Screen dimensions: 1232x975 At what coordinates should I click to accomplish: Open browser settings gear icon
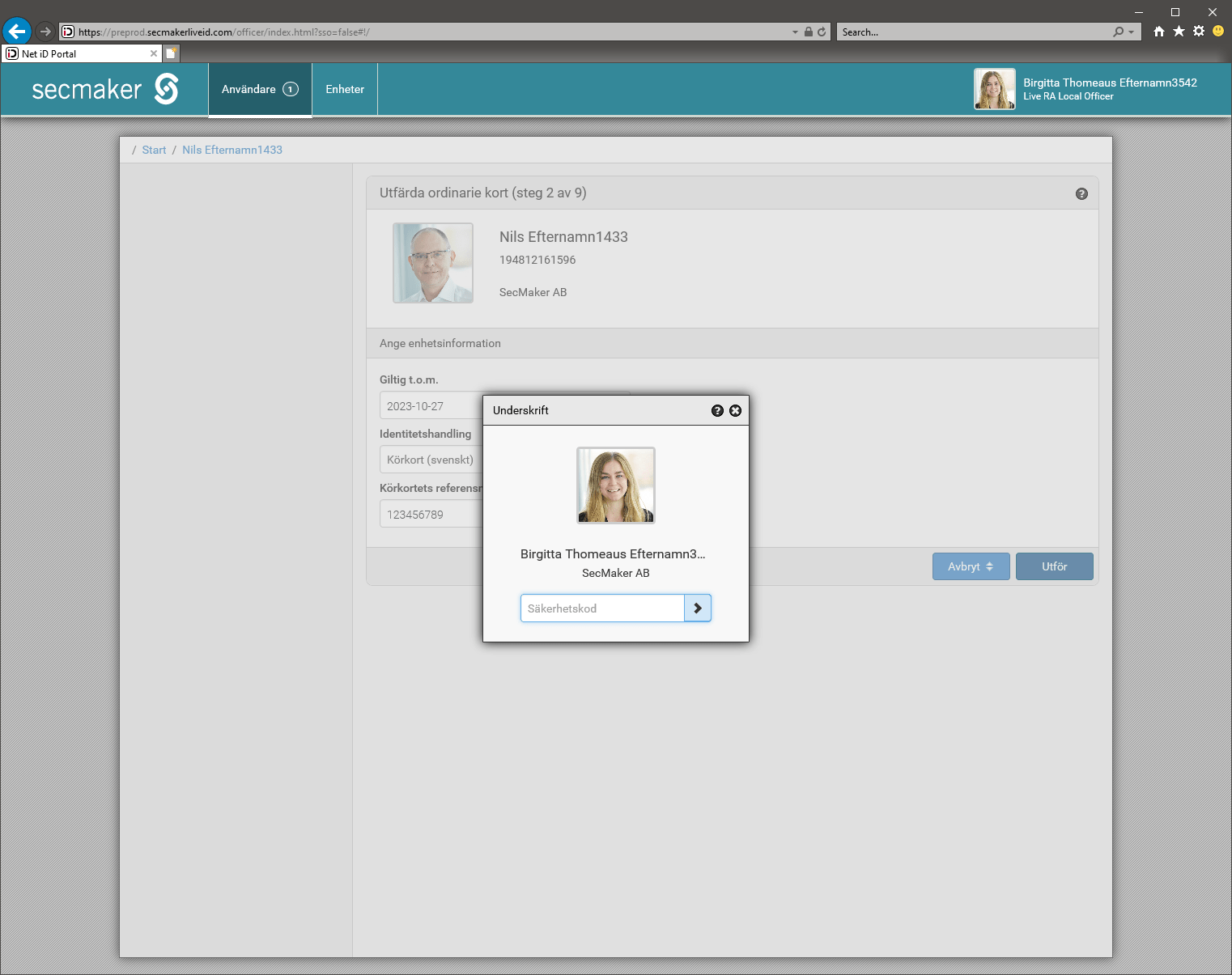point(1199,32)
